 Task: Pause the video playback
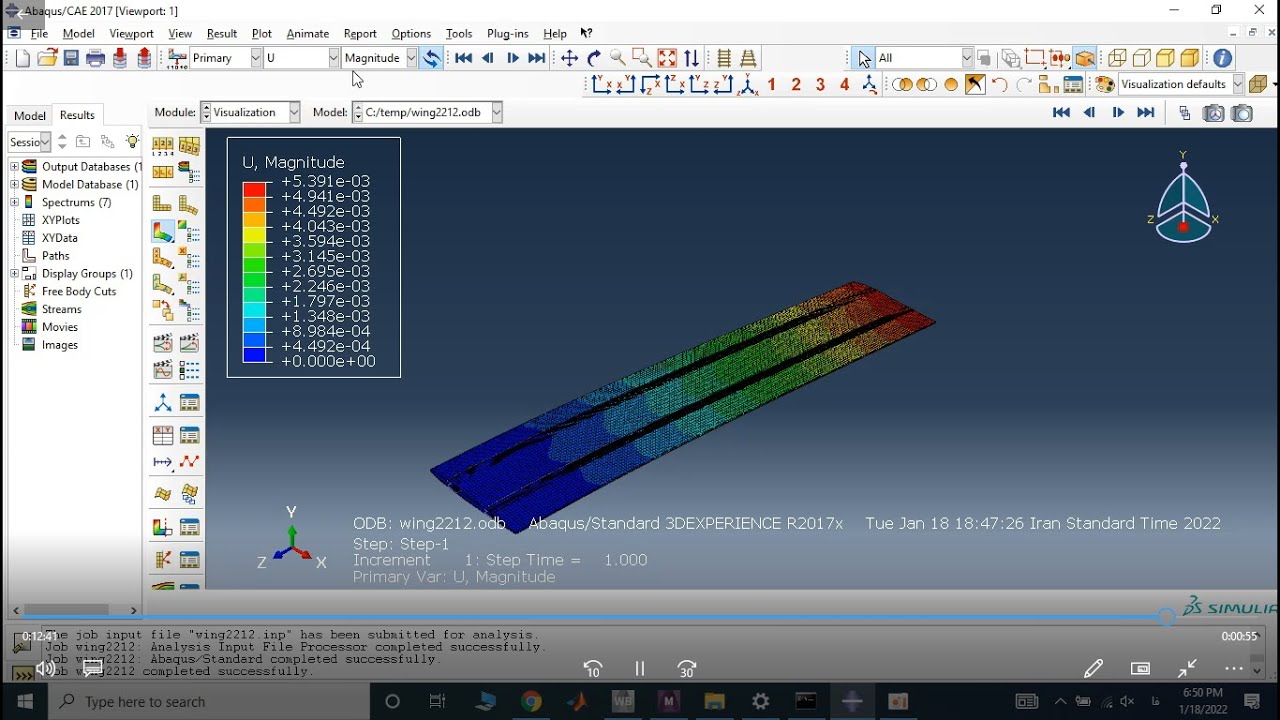(640, 669)
